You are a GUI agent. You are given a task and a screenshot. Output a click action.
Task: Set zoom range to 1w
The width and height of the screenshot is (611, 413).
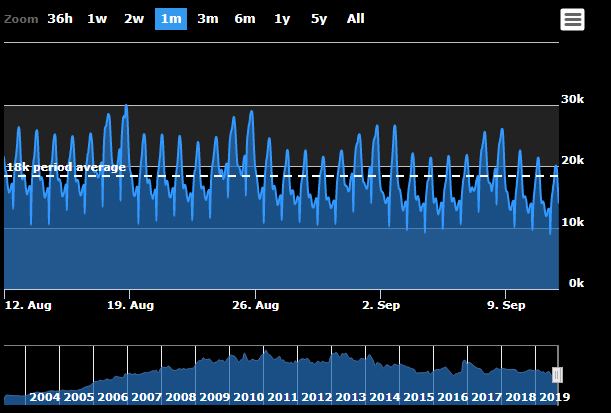click(97, 19)
